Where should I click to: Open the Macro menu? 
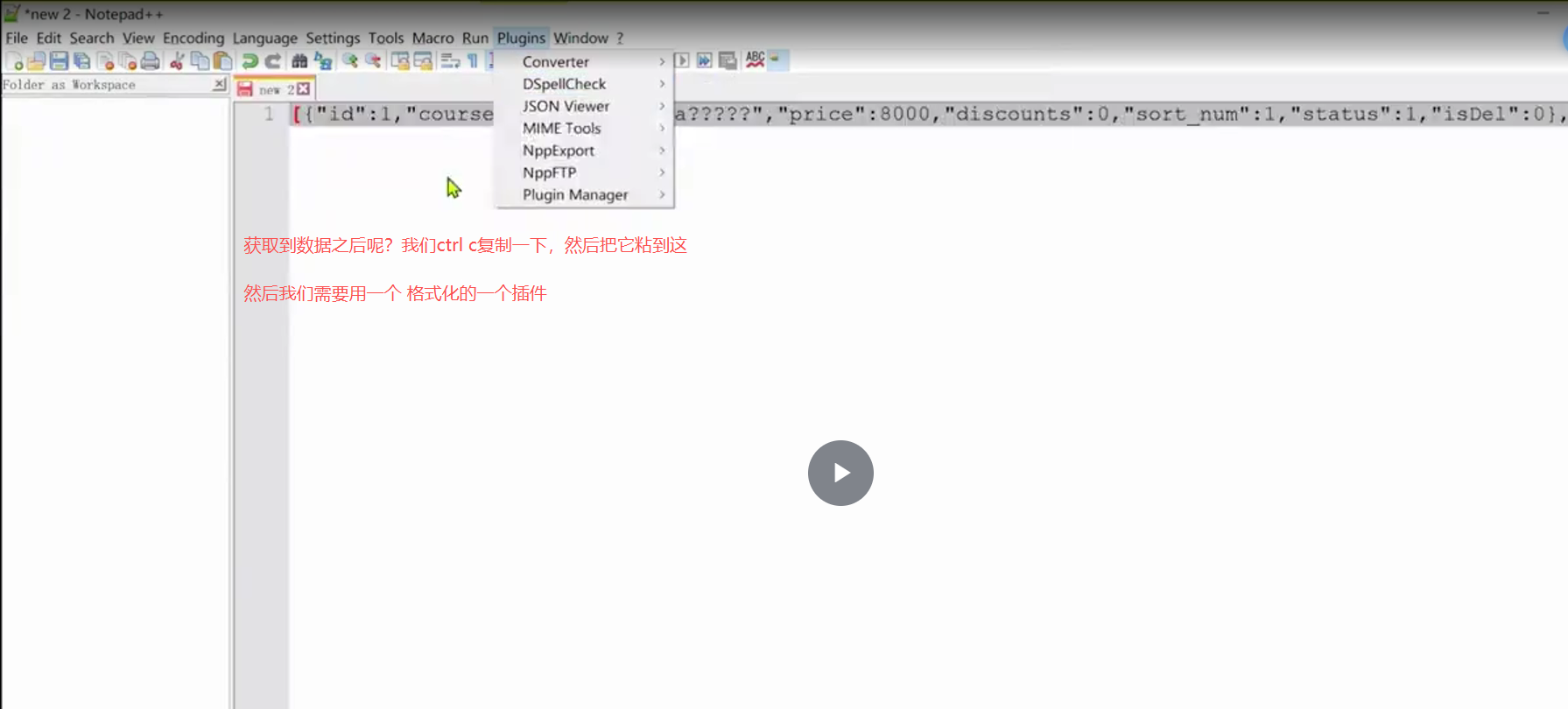(433, 38)
